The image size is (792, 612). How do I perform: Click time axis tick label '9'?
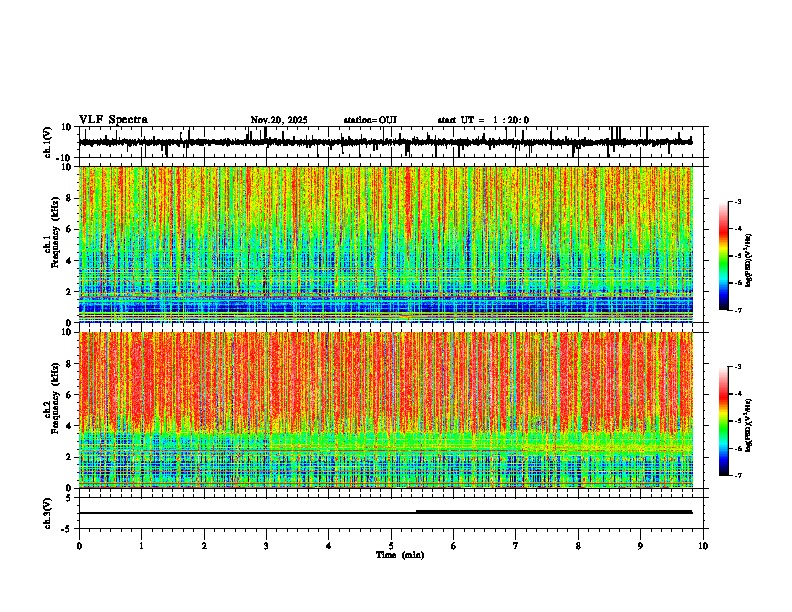click(640, 546)
